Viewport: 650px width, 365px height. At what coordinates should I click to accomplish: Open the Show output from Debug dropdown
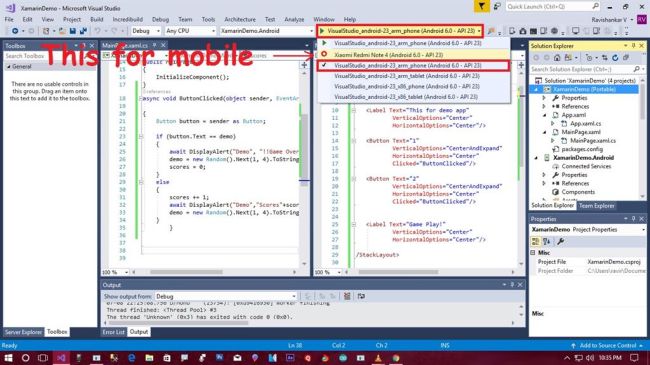click(x=226, y=296)
